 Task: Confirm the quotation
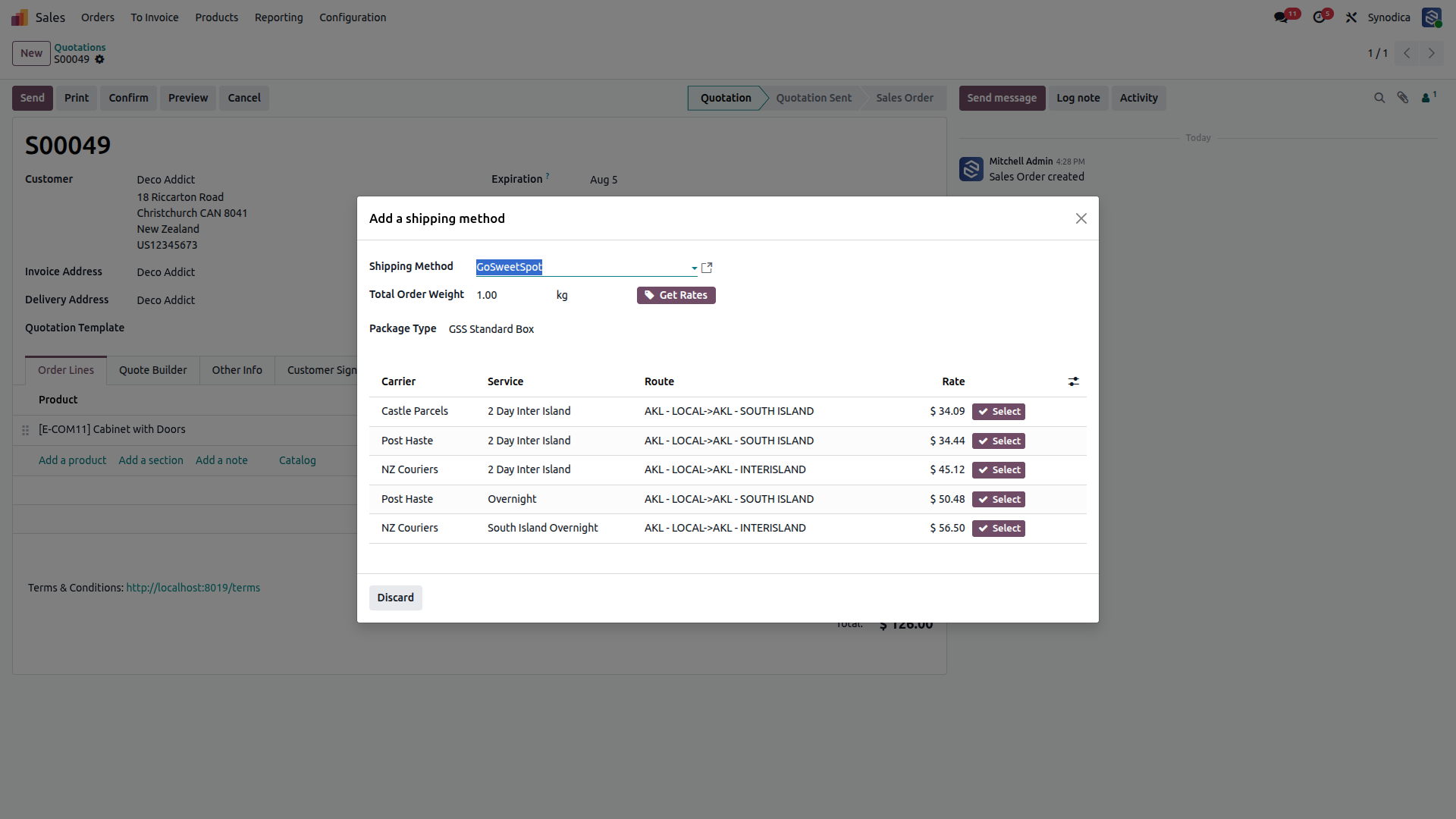128,98
